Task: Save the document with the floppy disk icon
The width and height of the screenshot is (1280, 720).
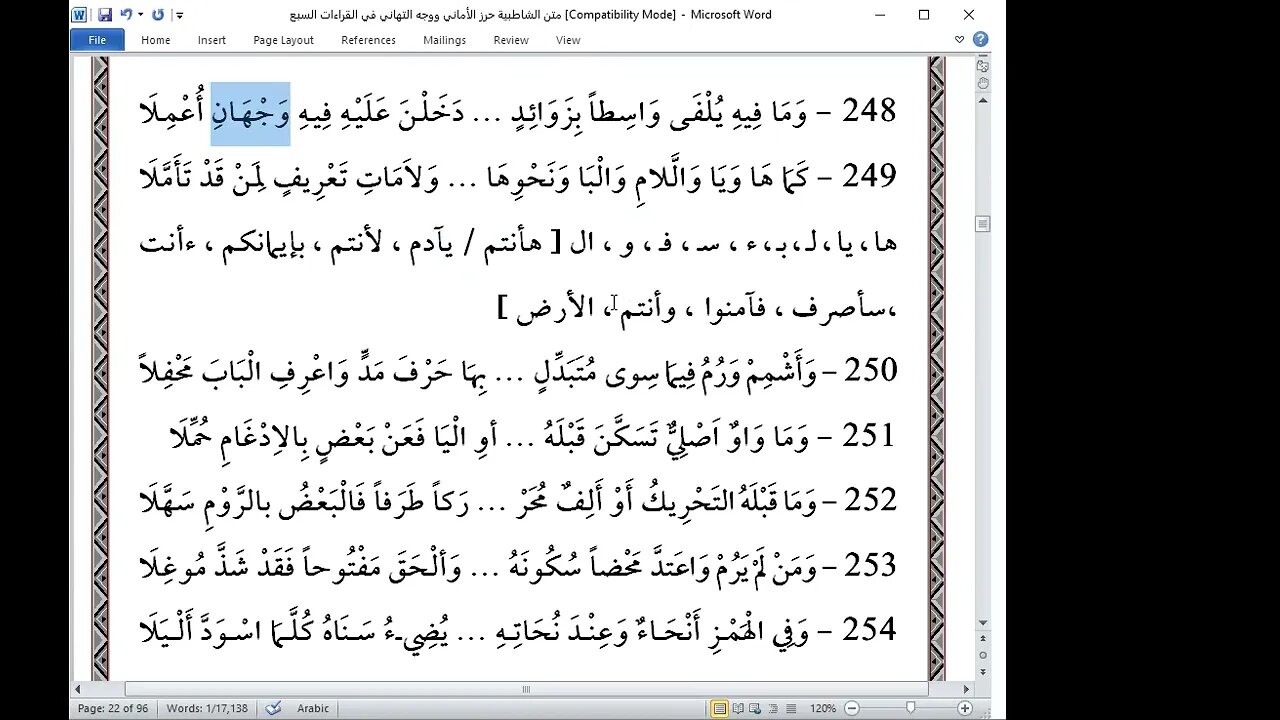Action: coord(105,15)
